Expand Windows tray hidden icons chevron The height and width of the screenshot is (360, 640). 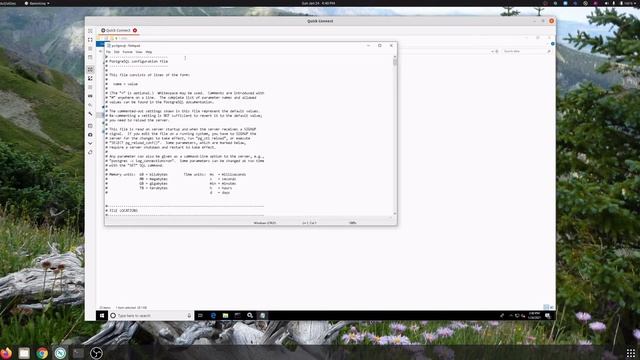pyautogui.click(x=511, y=316)
